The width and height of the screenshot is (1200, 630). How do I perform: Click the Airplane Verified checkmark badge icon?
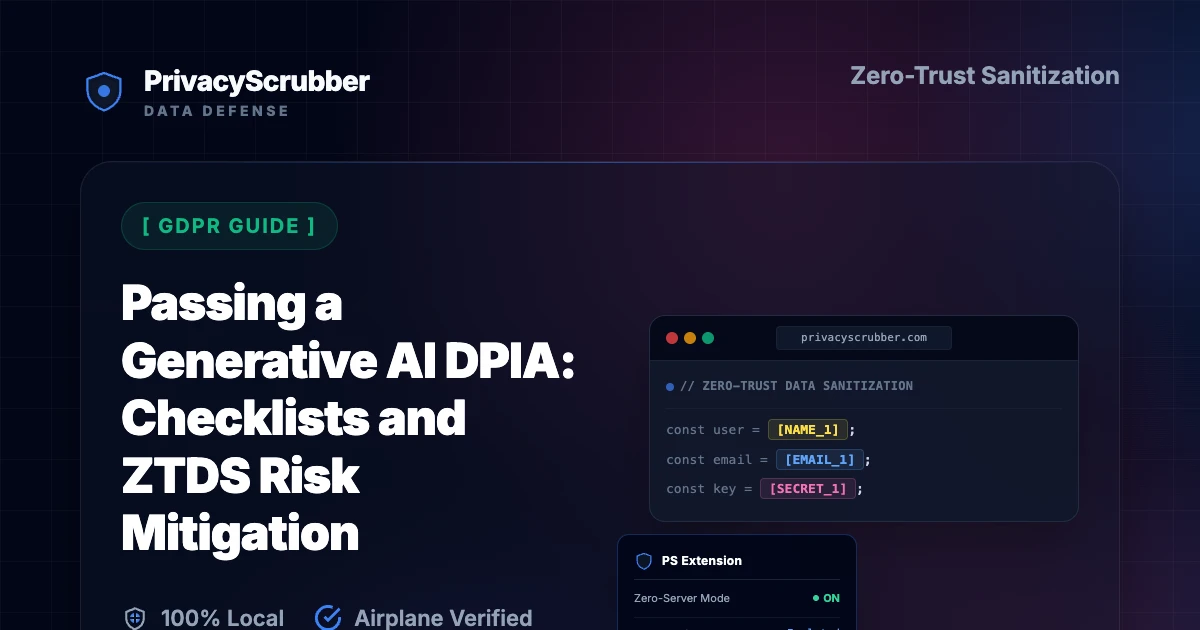point(328,618)
